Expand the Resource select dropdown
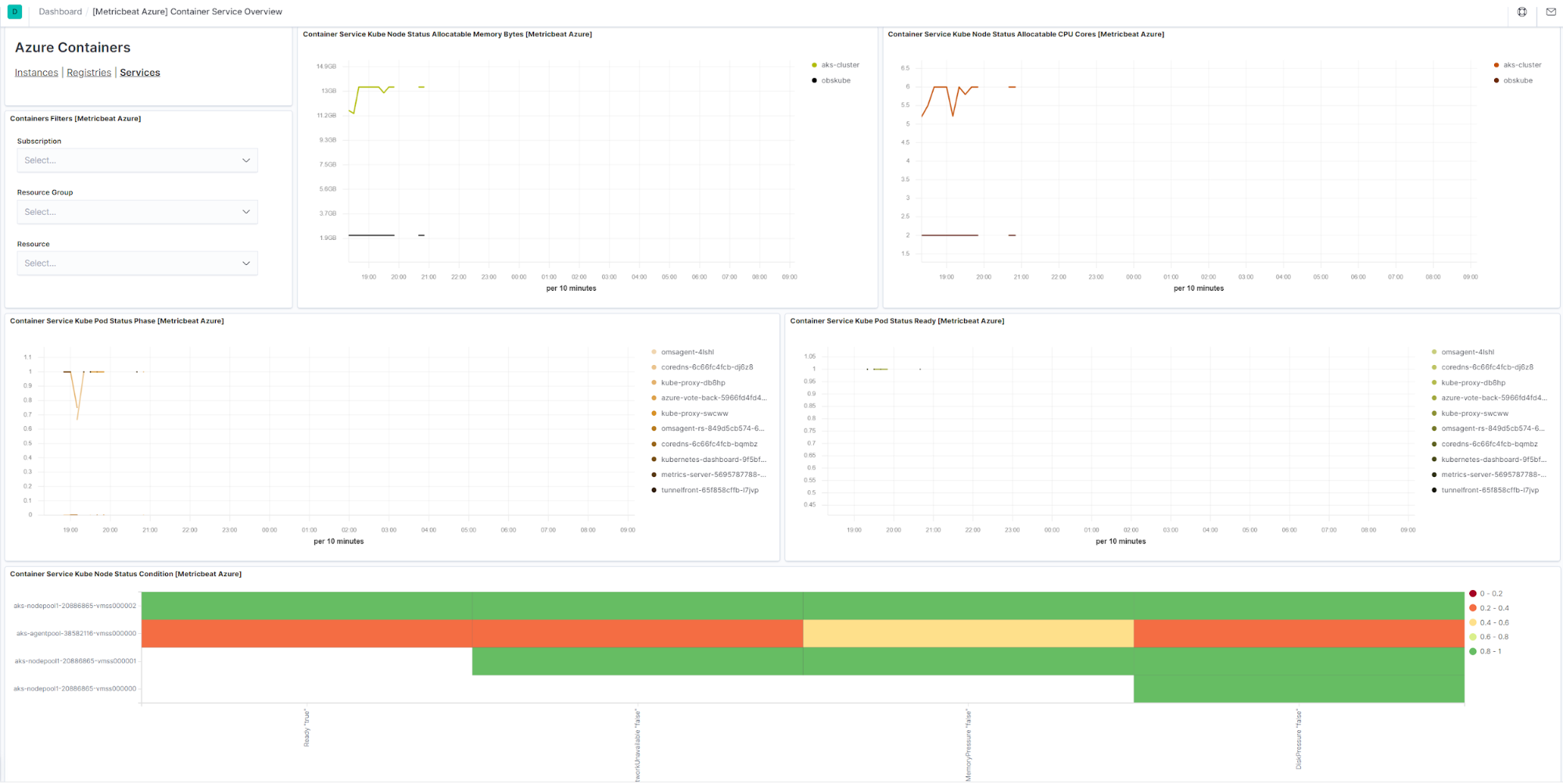Viewport: 1563px width, 784px height. click(x=138, y=263)
